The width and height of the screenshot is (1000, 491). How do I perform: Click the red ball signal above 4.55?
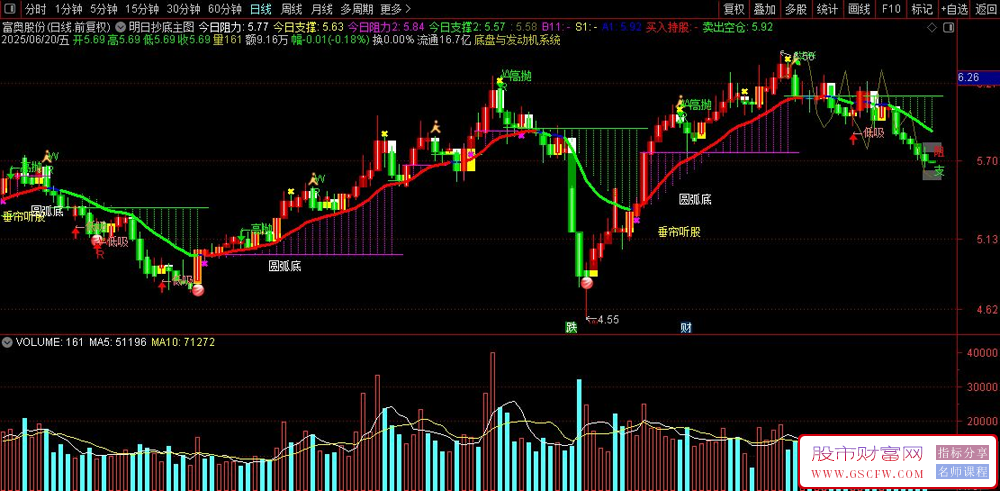pyautogui.click(x=586, y=282)
